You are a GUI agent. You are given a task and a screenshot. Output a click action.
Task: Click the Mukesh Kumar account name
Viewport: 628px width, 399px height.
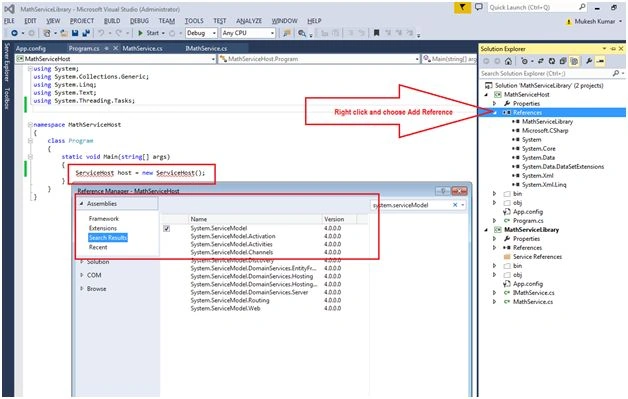(594, 21)
